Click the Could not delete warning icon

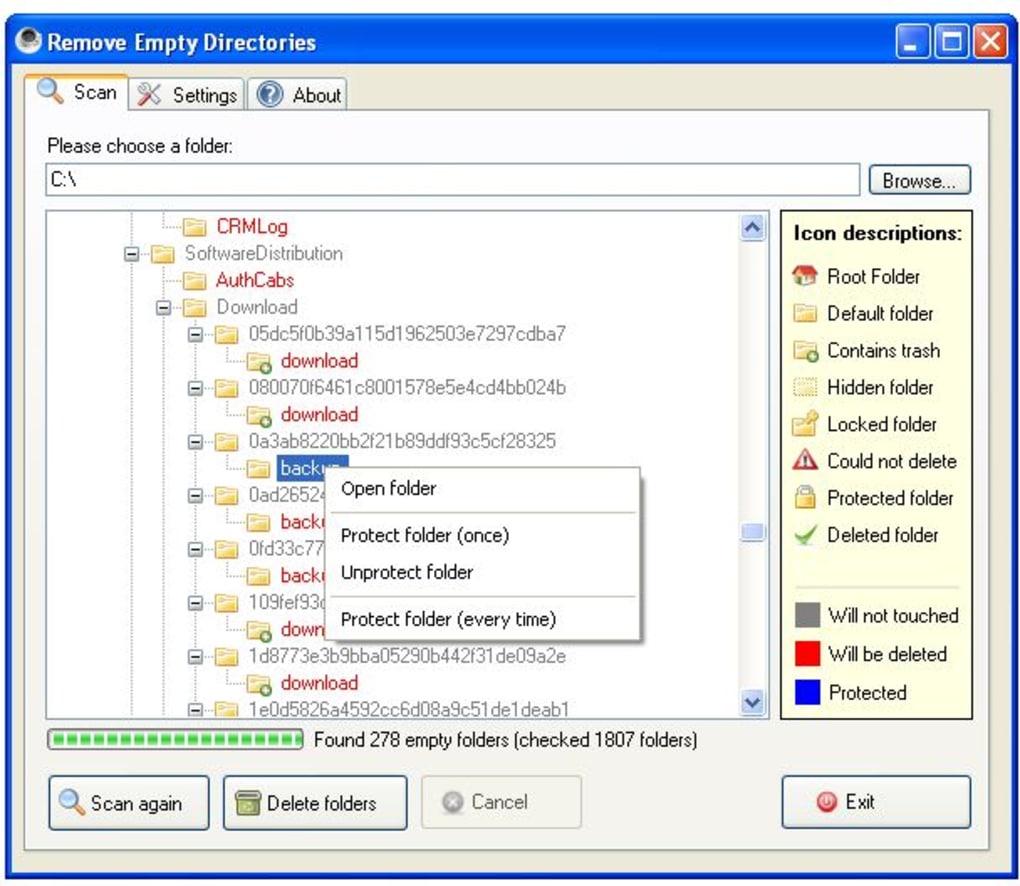tap(805, 461)
